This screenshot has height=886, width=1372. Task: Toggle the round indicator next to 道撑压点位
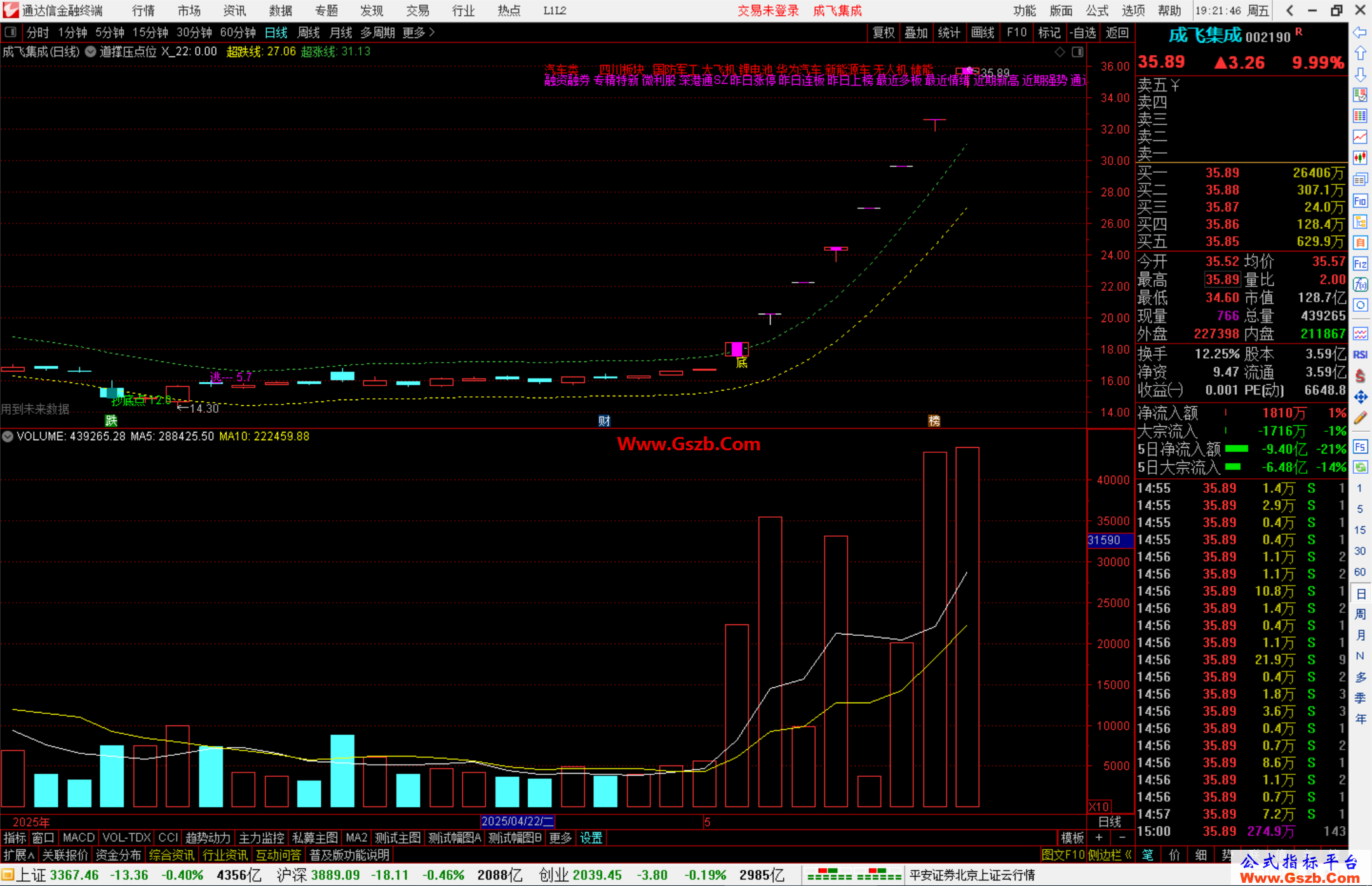[x=90, y=52]
